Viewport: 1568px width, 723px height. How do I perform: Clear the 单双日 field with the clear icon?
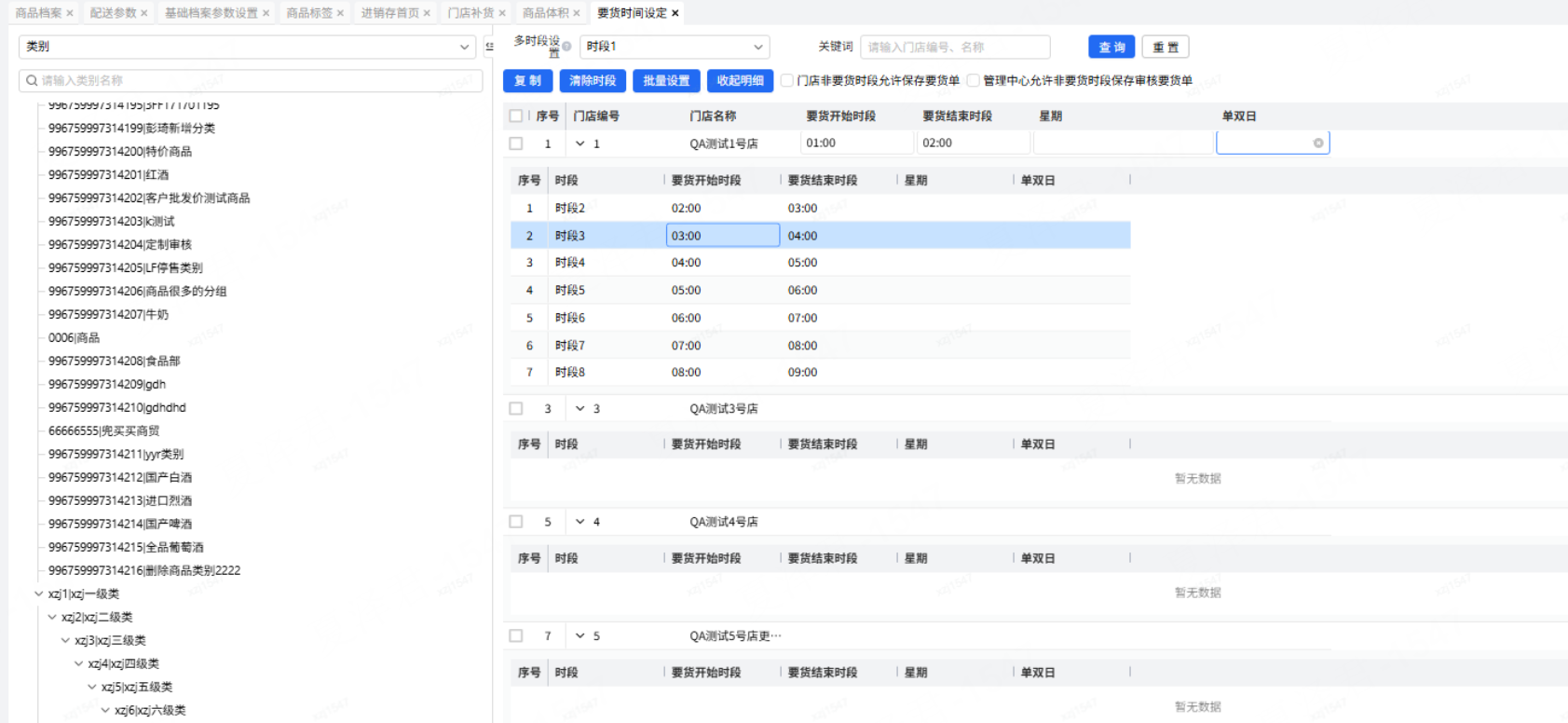pos(1317,143)
